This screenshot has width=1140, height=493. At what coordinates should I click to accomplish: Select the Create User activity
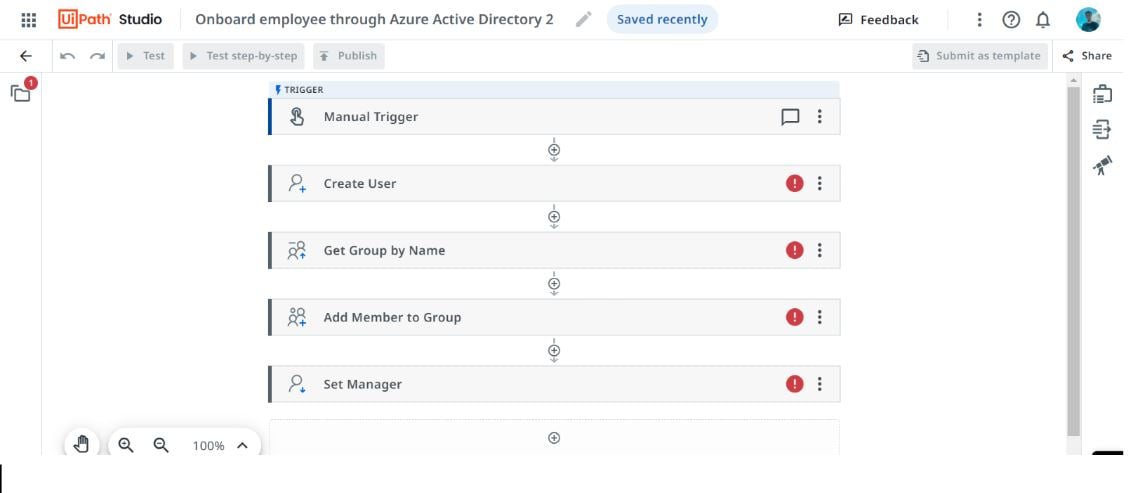click(554, 183)
